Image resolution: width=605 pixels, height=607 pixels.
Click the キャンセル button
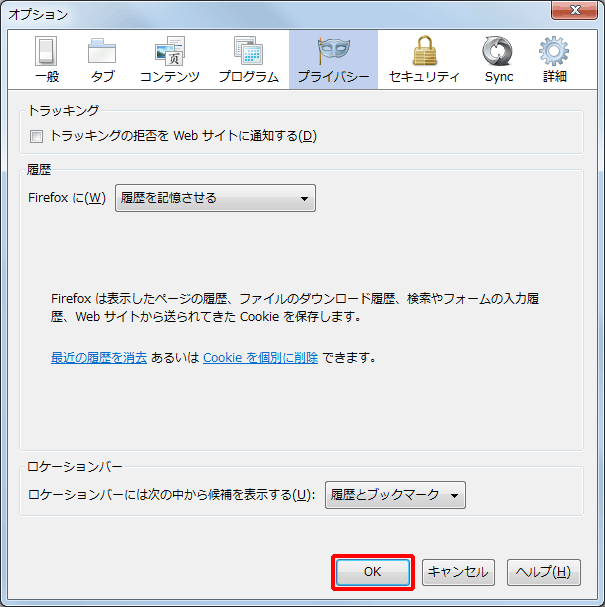(458, 572)
